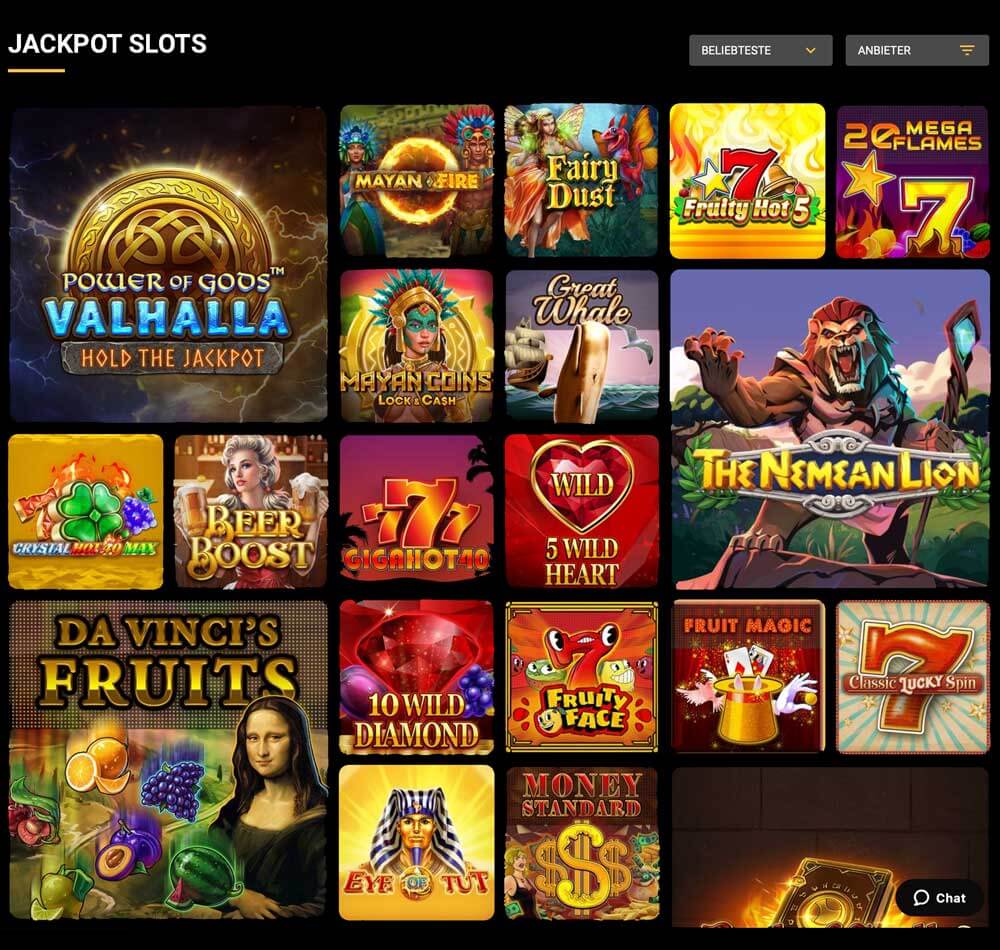Open the 20 Mega Flames game

tap(913, 181)
